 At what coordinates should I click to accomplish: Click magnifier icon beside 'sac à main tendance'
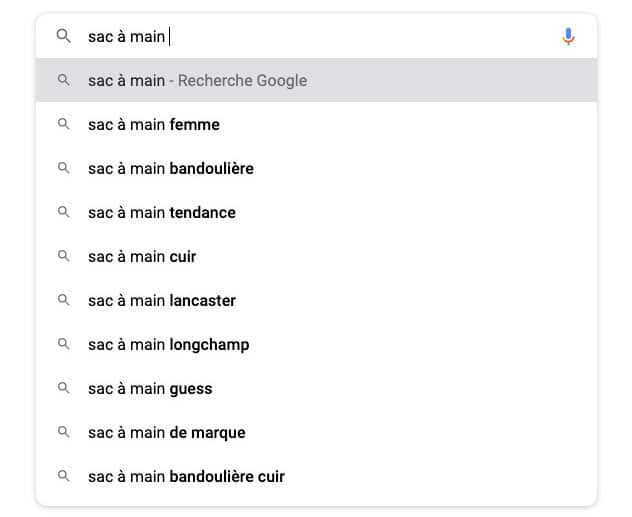coord(64,212)
